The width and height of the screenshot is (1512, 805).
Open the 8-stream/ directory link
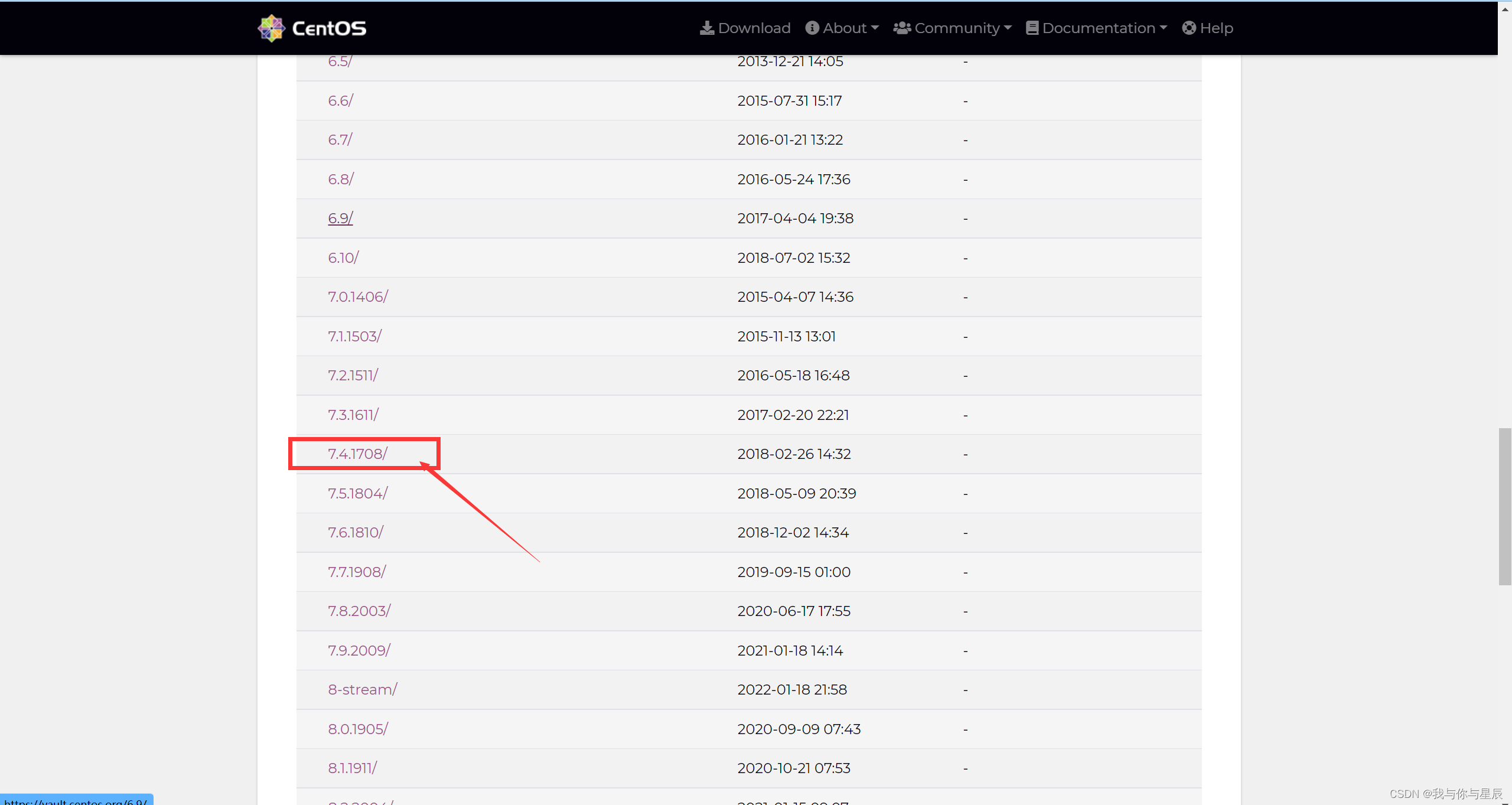coord(363,689)
